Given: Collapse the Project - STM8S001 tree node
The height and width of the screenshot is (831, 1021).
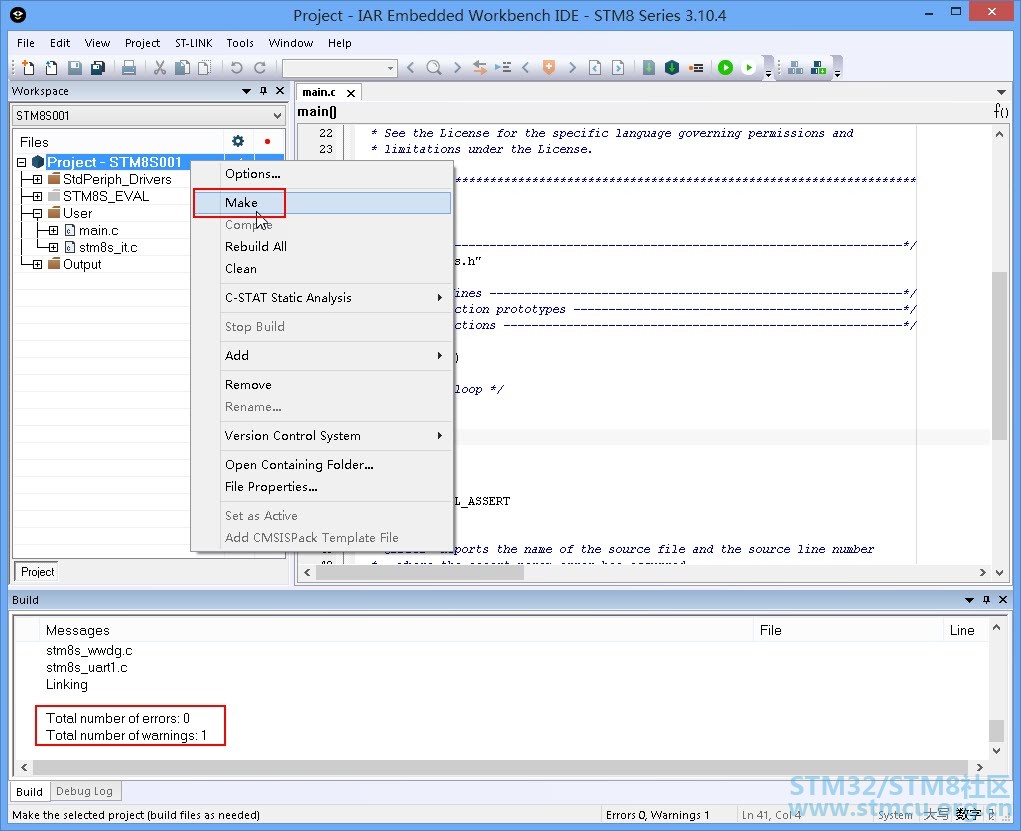Looking at the screenshot, I should 21,162.
